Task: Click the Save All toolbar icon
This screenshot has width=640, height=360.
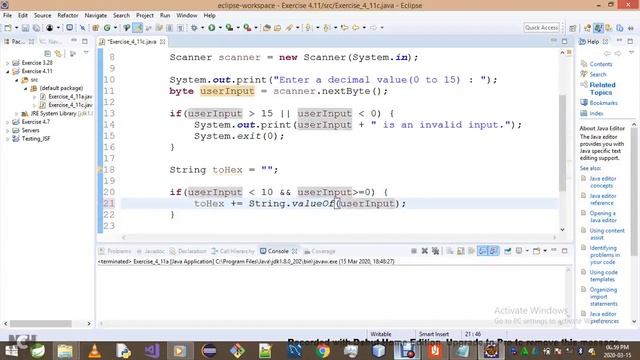Action: tap(36, 28)
